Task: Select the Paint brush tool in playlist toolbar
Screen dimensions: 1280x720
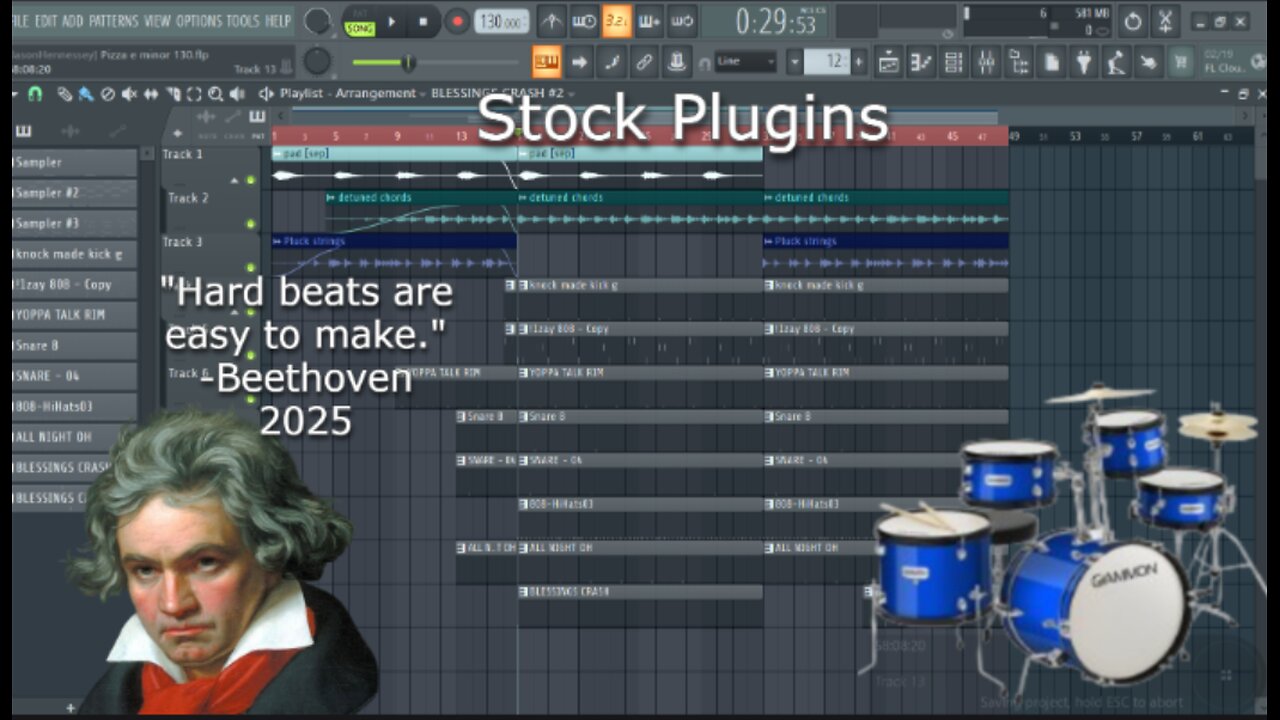Action: (x=86, y=94)
